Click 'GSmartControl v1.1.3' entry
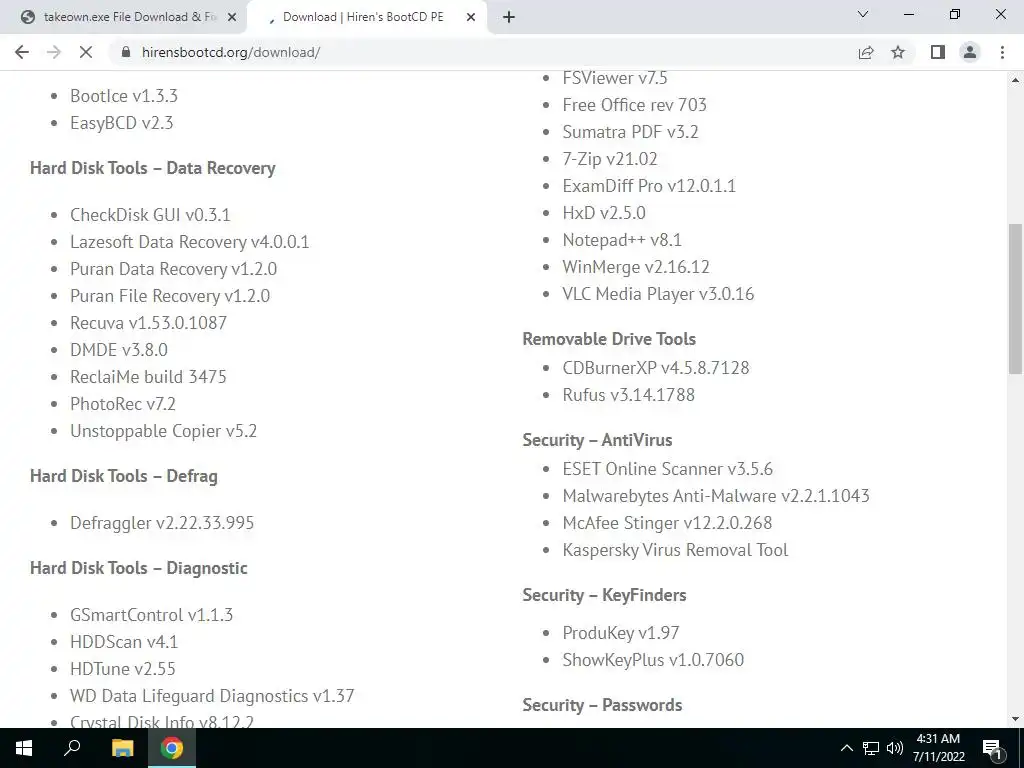 click(152, 615)
